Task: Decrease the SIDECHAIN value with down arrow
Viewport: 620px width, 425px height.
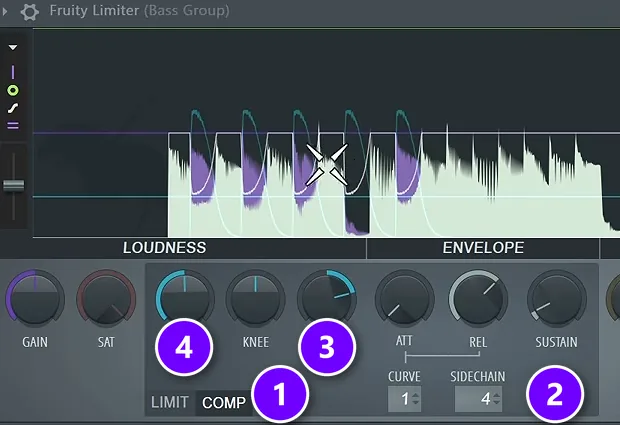Action: 497,403
